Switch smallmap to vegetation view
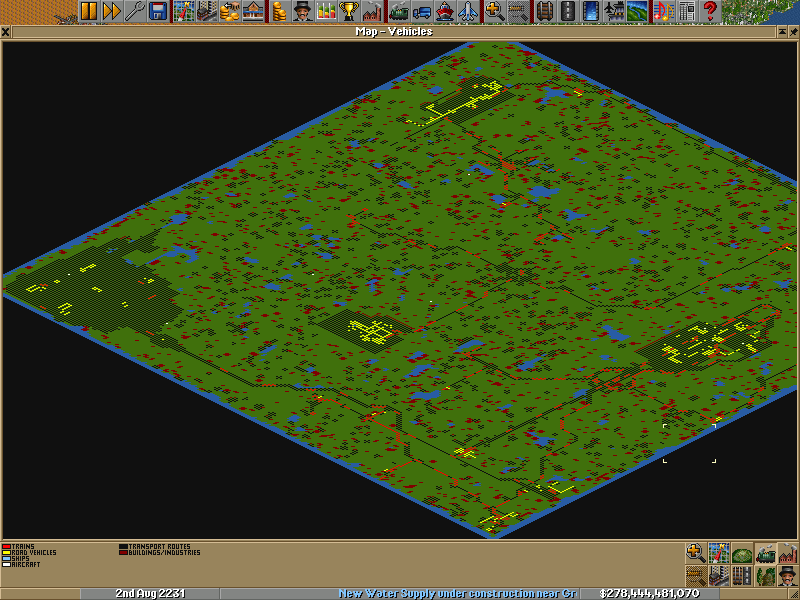Viewport: 800px width, 600px height. [x=765, y=576]
